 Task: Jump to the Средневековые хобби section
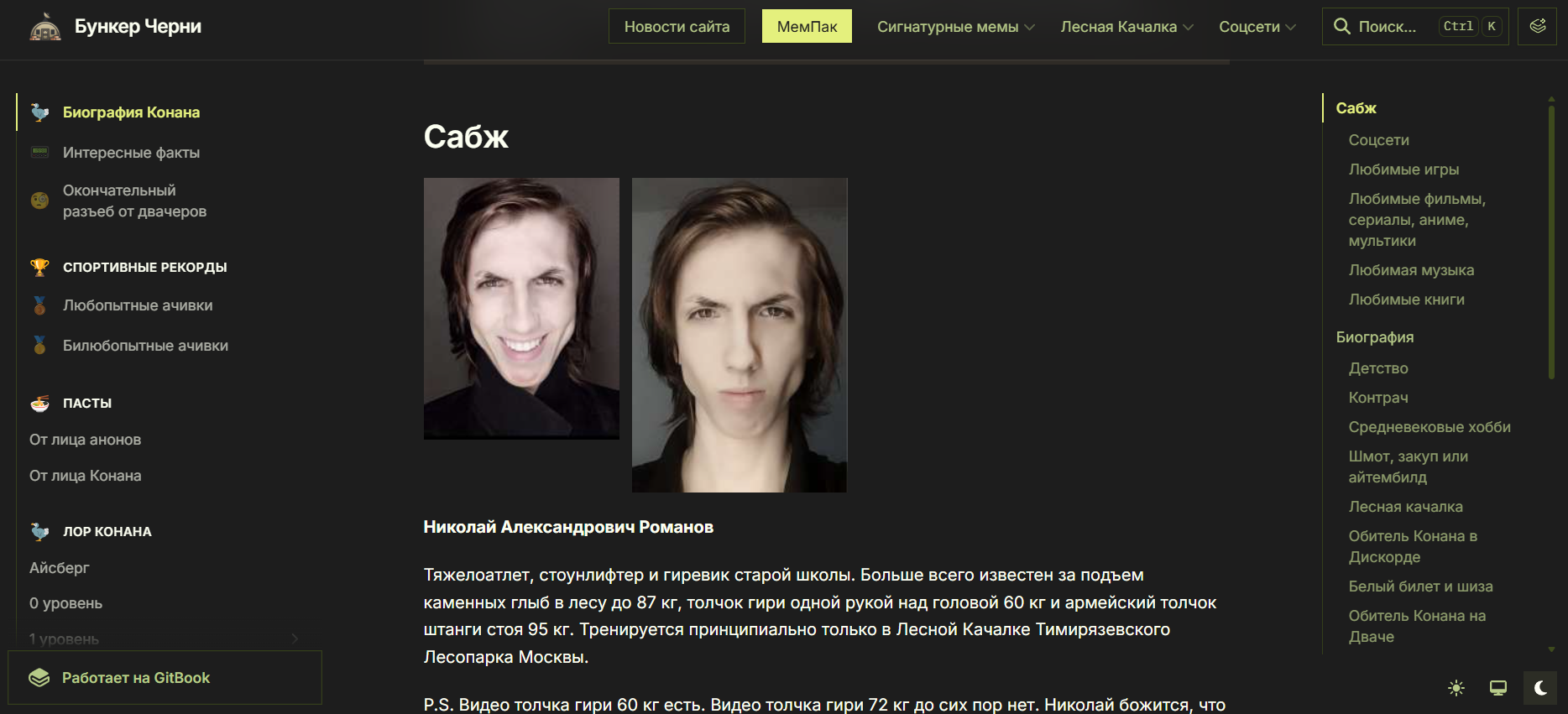point(1429,426)
